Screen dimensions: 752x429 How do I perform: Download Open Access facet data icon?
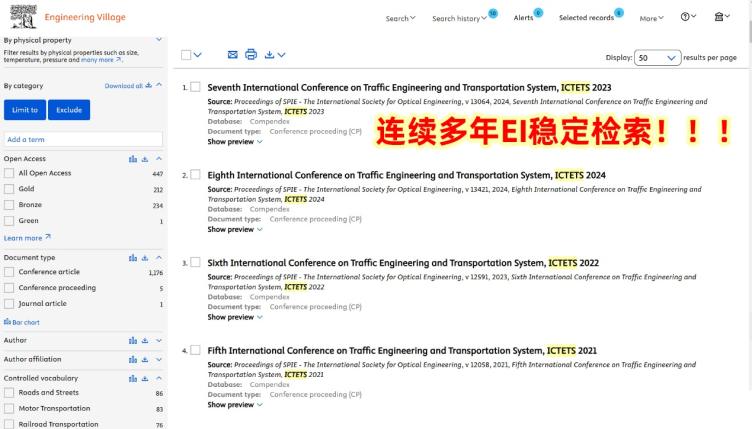[x=145, y=159]
